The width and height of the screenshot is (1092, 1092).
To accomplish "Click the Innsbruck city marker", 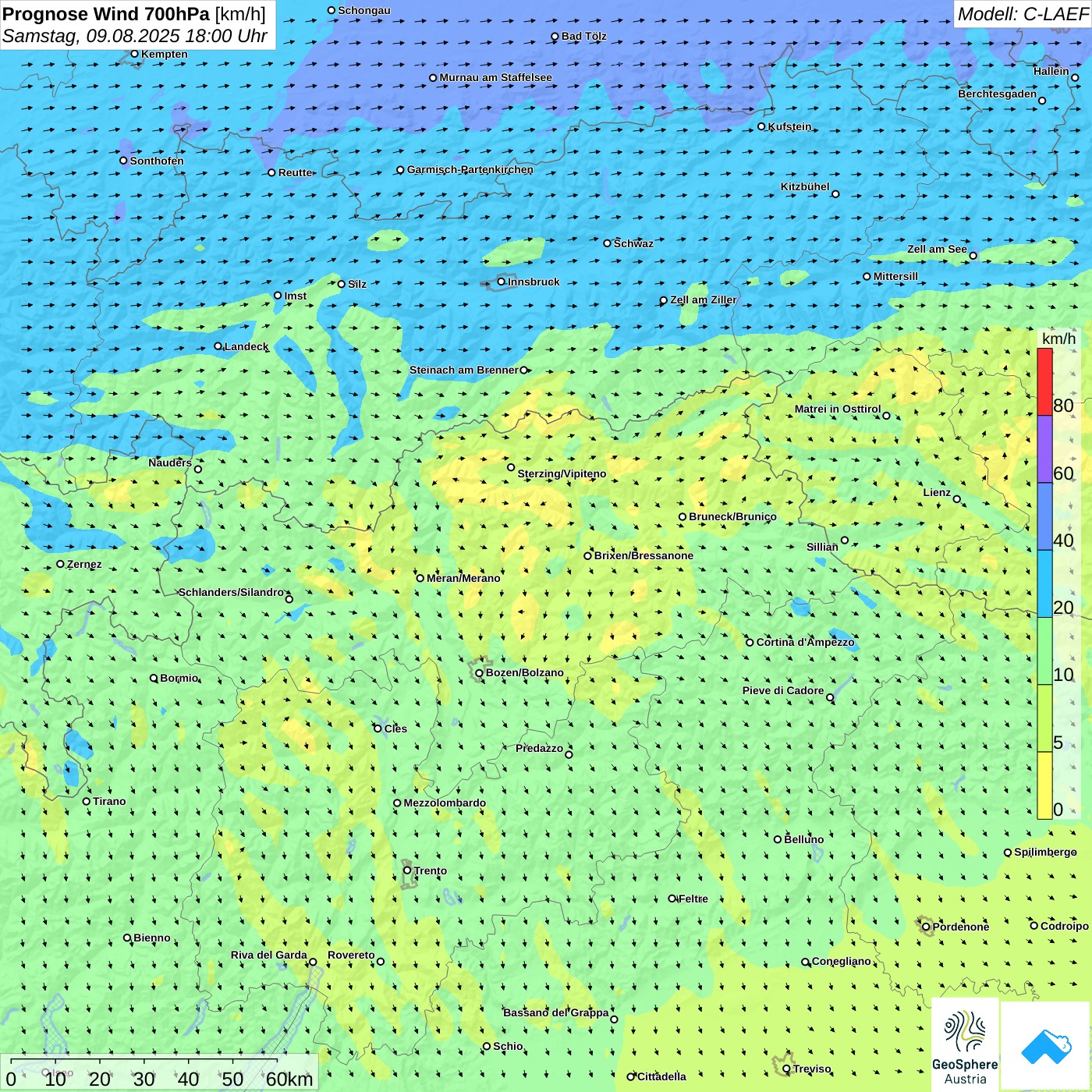I will [501, 282].
